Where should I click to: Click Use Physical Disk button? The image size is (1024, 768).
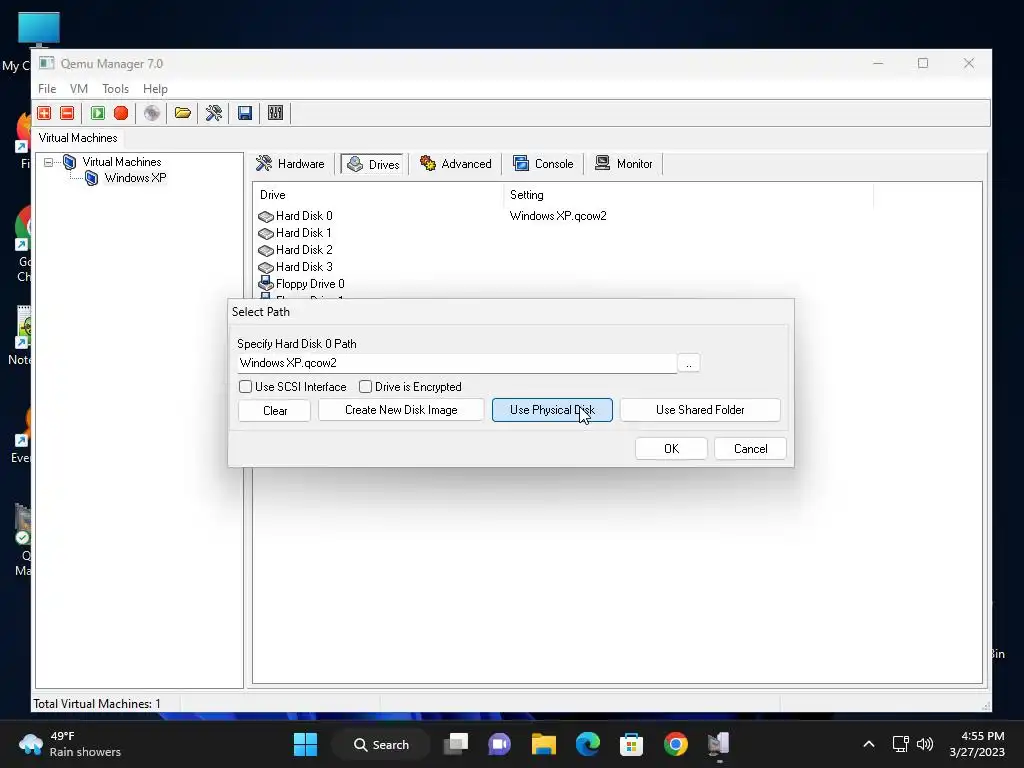552,410
